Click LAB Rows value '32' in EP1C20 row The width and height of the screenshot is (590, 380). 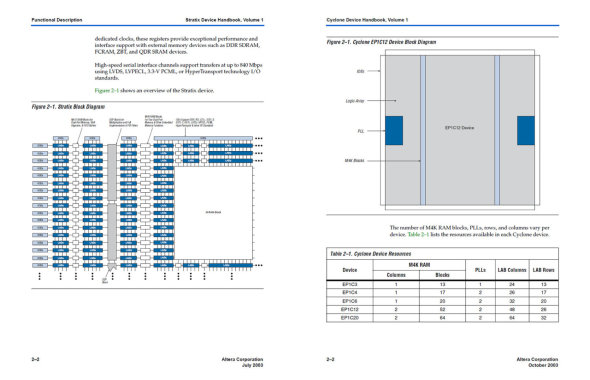(544, 318)
